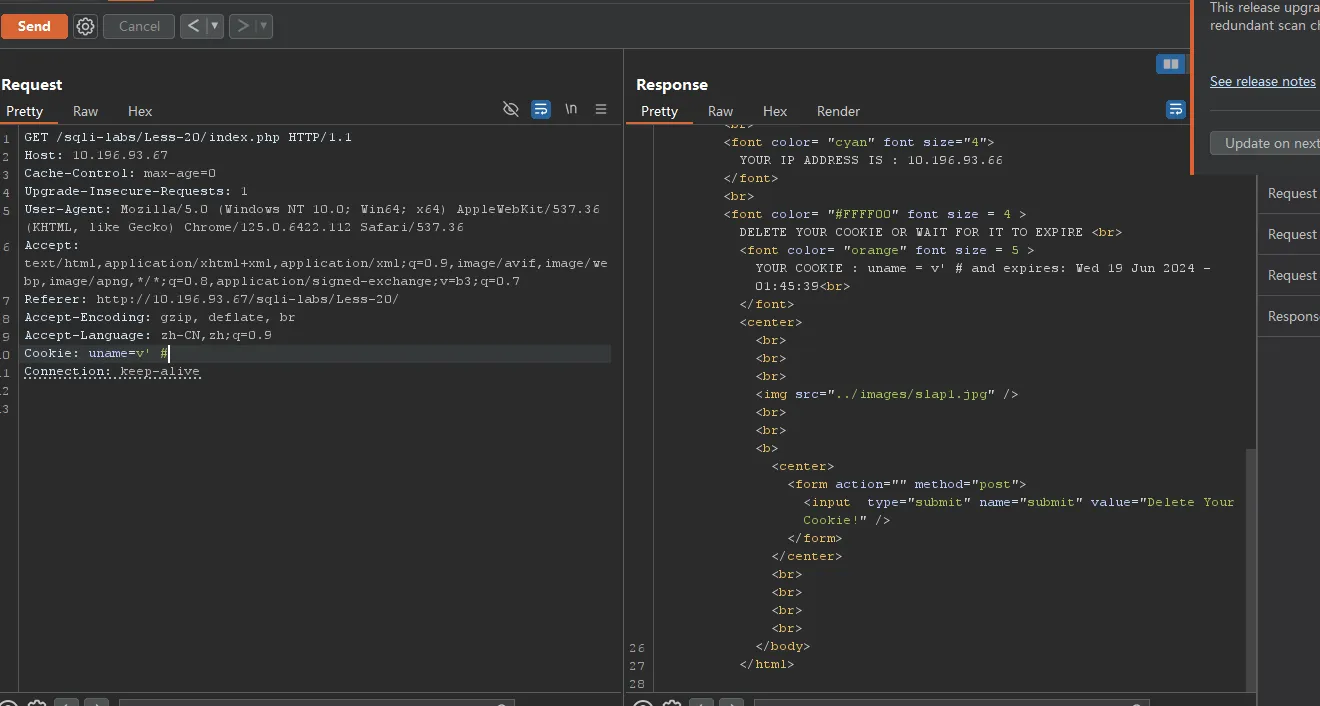1320x706 pixels.
Task: Open the Render tab in Response
Action: (x=838, y=112)
